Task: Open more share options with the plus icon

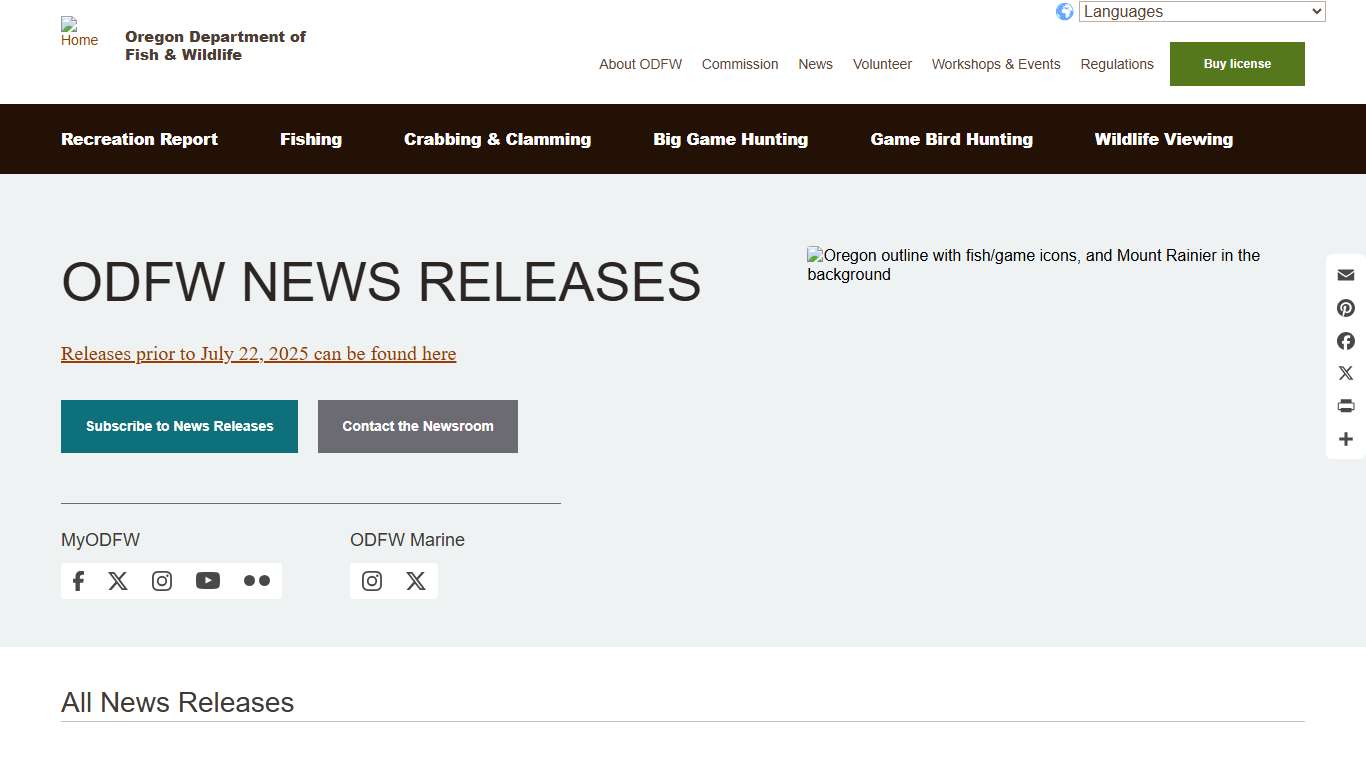Action: coord(1345,439)
